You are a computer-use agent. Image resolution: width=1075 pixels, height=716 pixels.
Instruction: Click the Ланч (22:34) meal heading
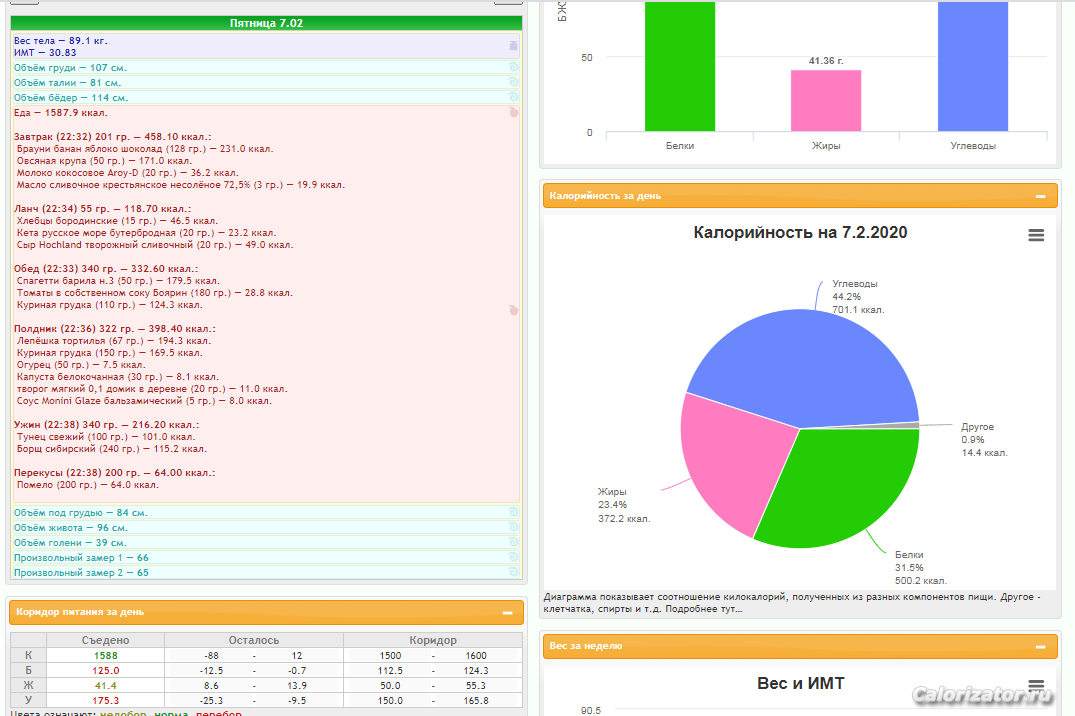[x=102, y=208]
